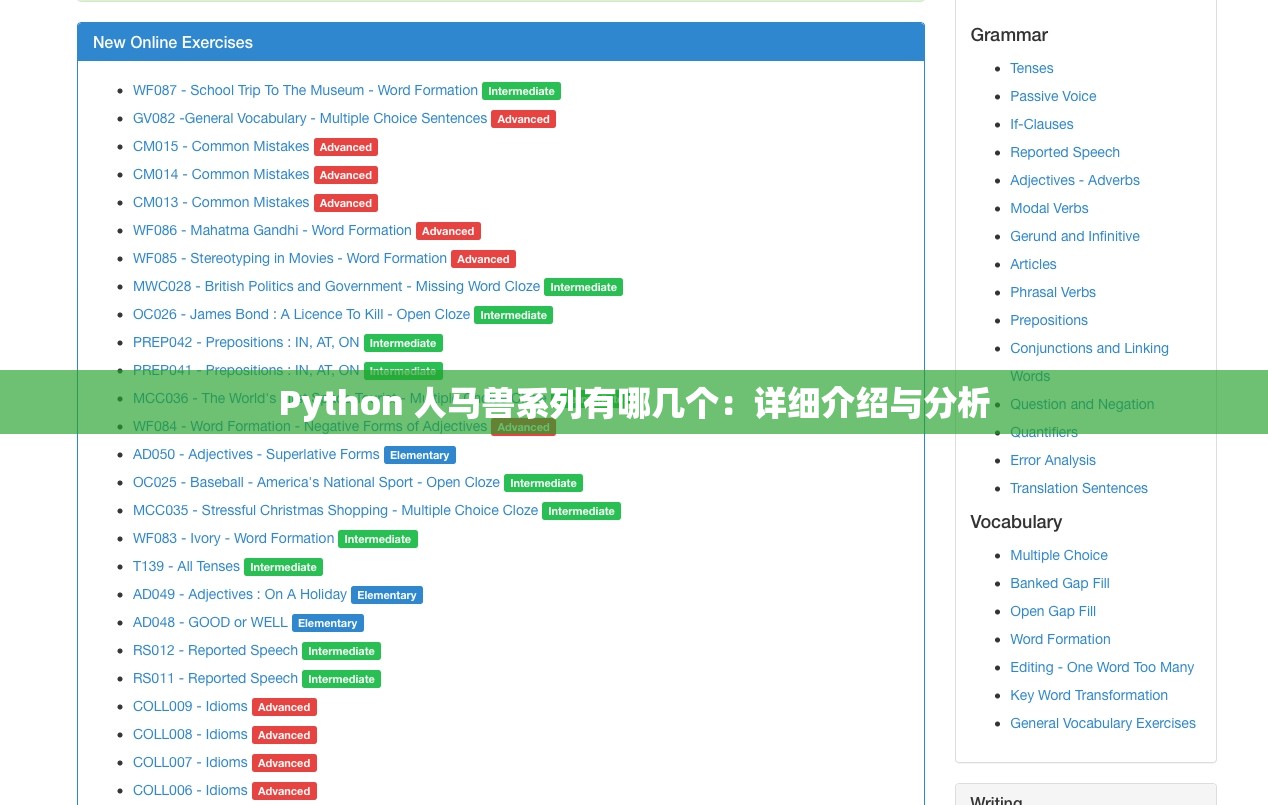Open T139 All Tenses exercise

186,566
